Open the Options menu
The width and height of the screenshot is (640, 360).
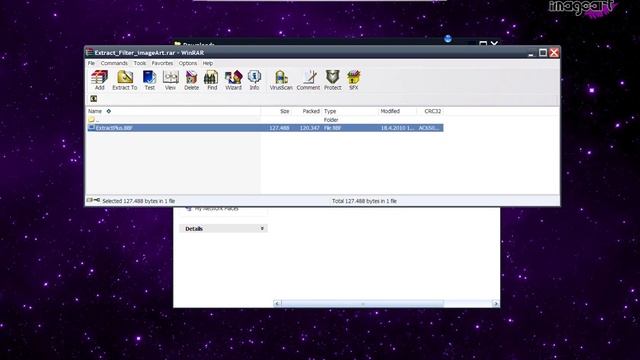click(x=188, y=63)
